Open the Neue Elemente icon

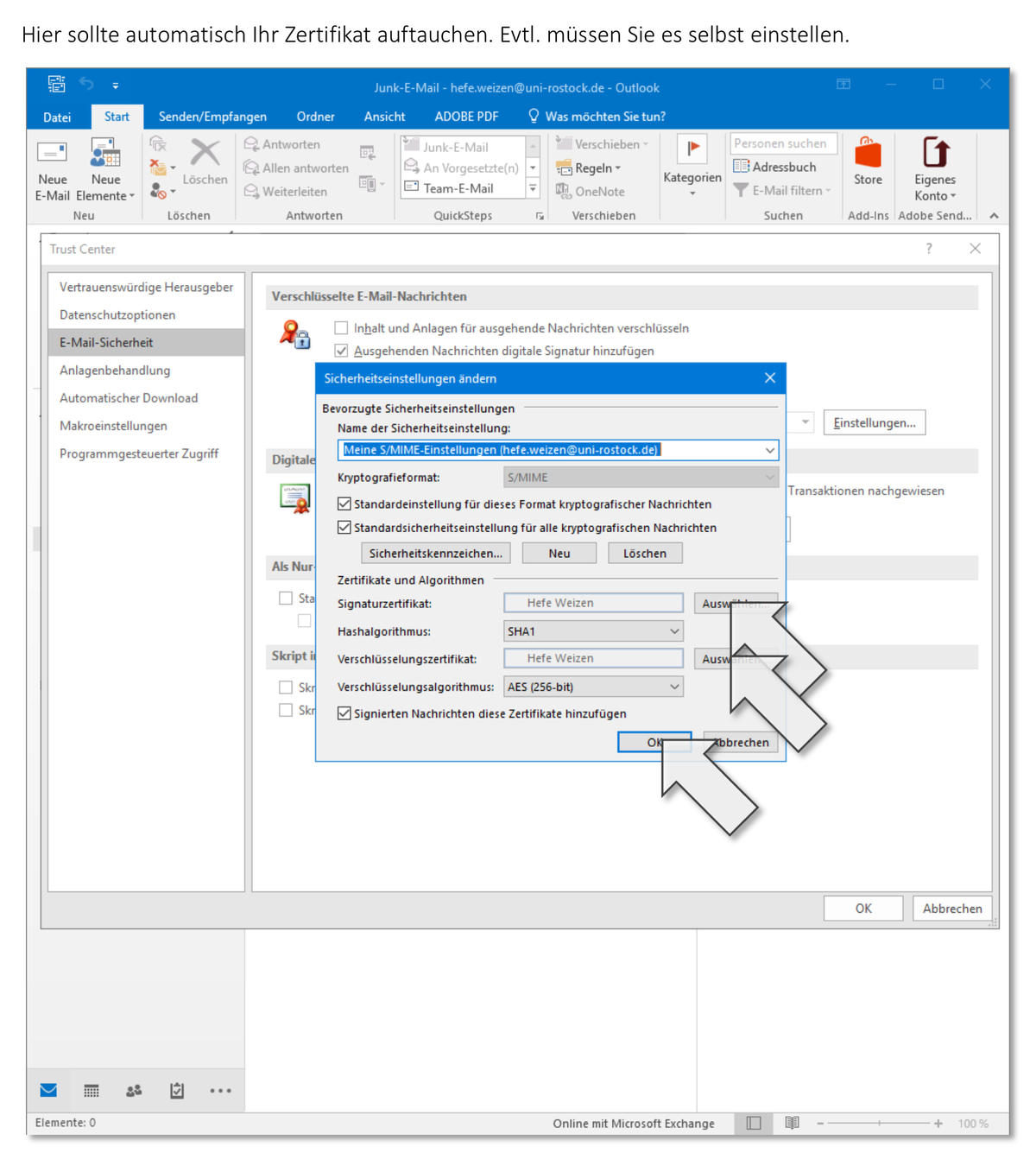(x=105, y=153)
